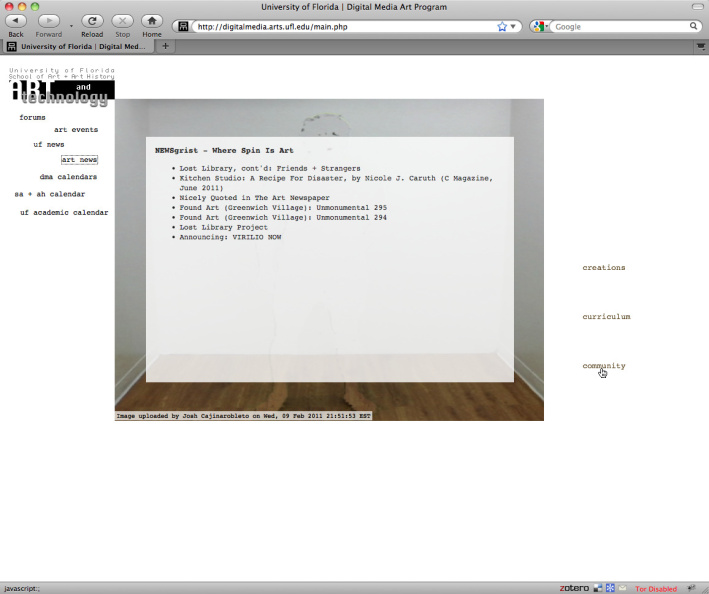The width and height of the screenshot is (709, 594).
Task: Open 'Nicely Quoted in The Art Newspaper'
Action: coord(255,198)
